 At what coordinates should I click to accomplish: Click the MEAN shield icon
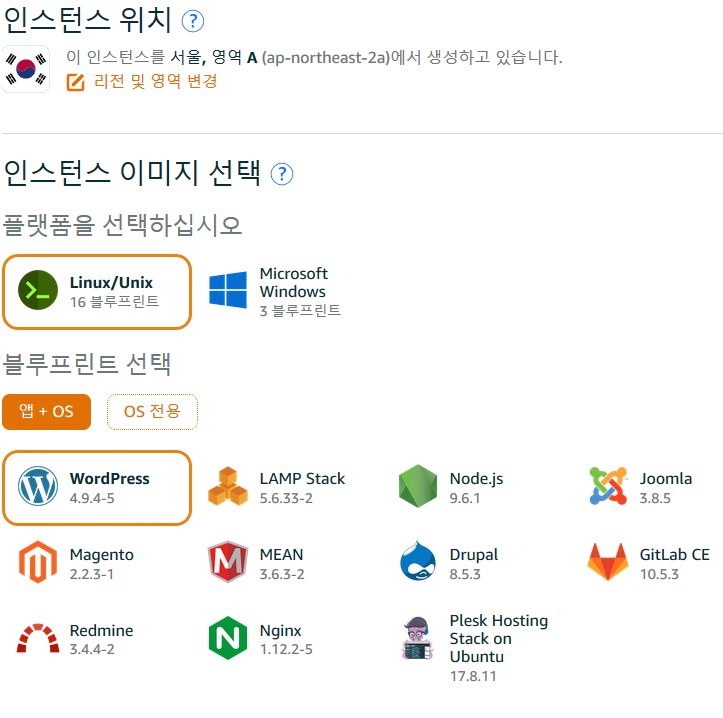pyautogui.click(x=228, y=562)
